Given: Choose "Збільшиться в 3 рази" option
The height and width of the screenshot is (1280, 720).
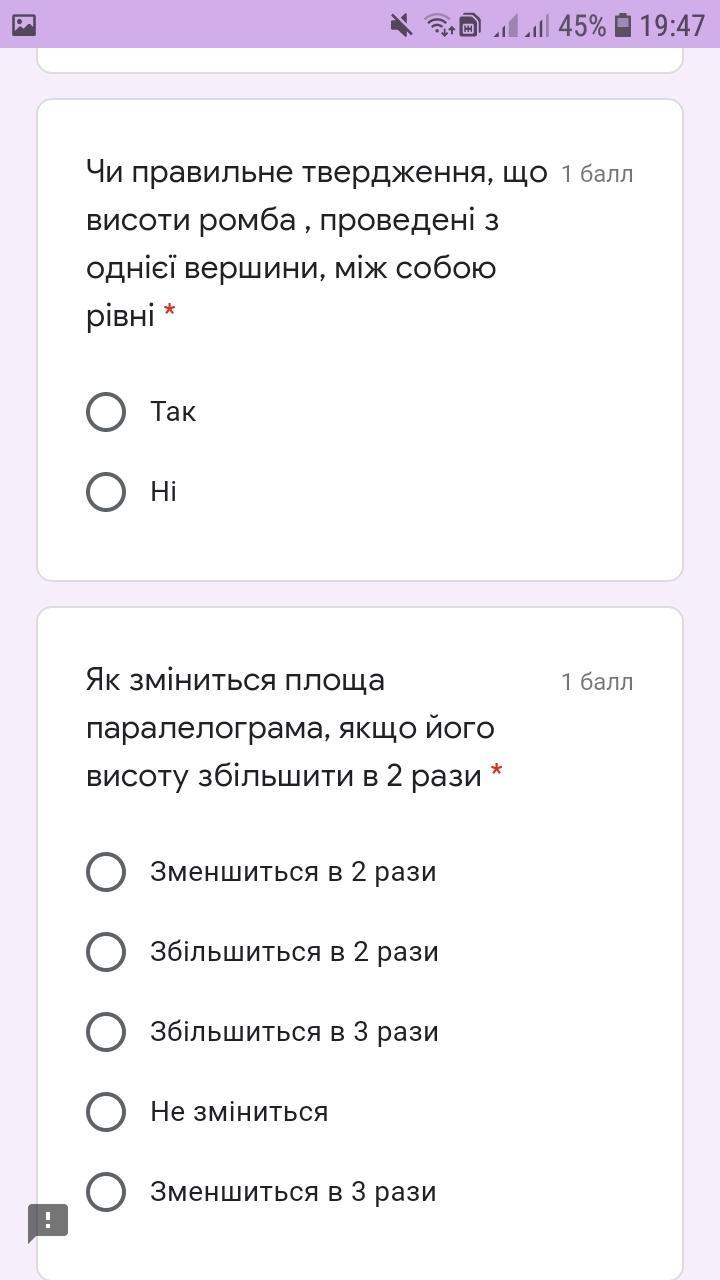Looking at the screenshot, I should [x=106, y=1032].
